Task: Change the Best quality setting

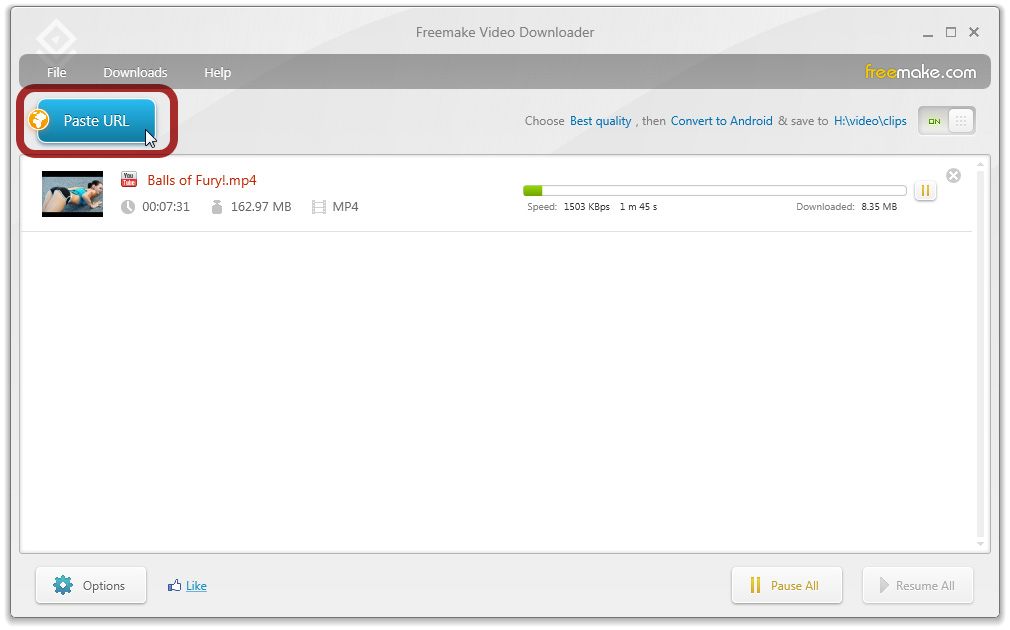Action: point(600,121)
